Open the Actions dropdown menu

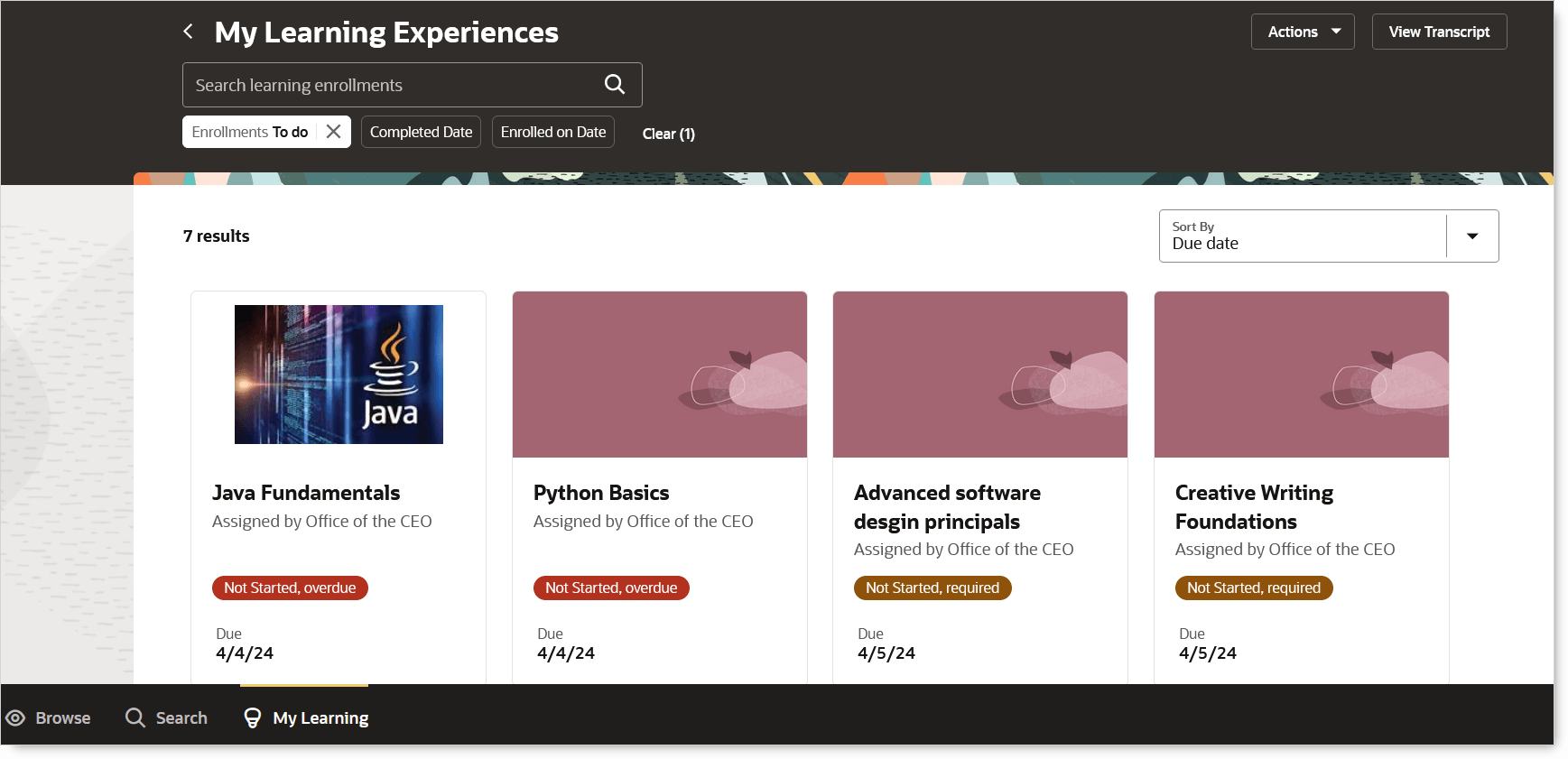coord(1303,32)
